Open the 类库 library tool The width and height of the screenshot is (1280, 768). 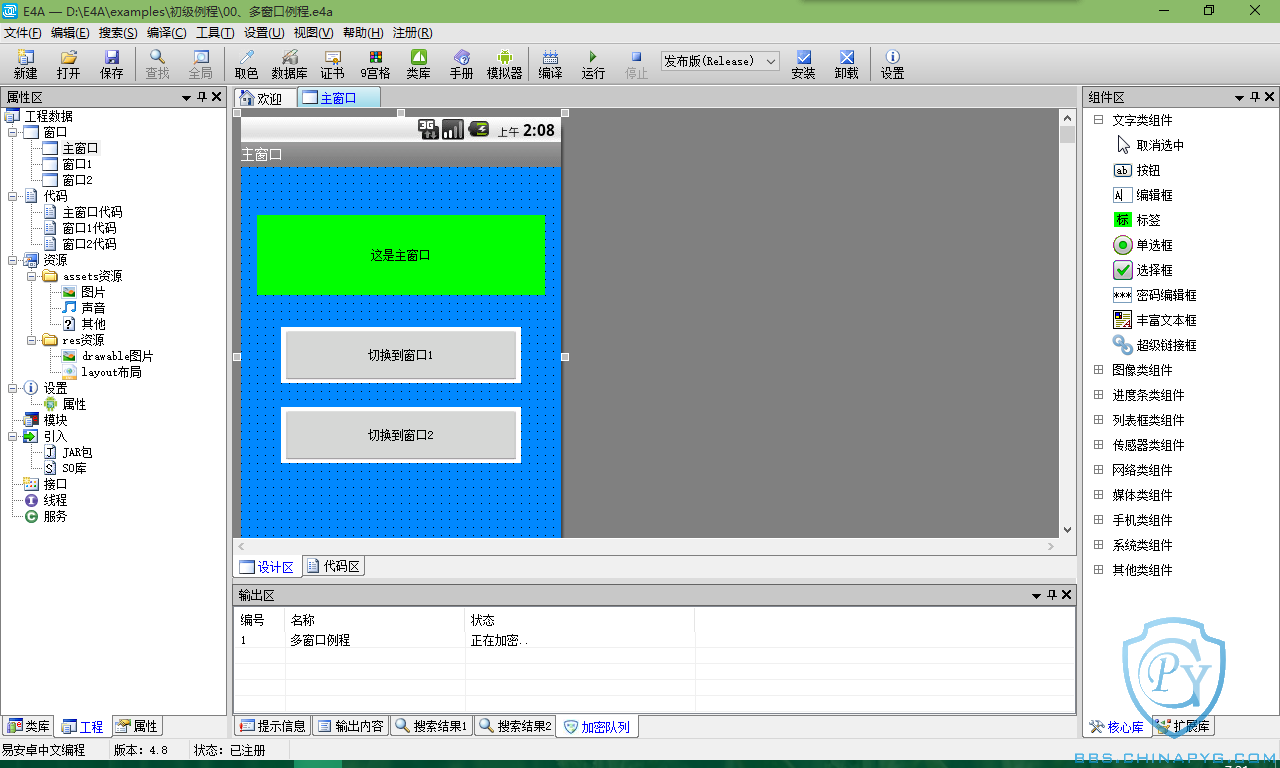click(x=419, y=65)
